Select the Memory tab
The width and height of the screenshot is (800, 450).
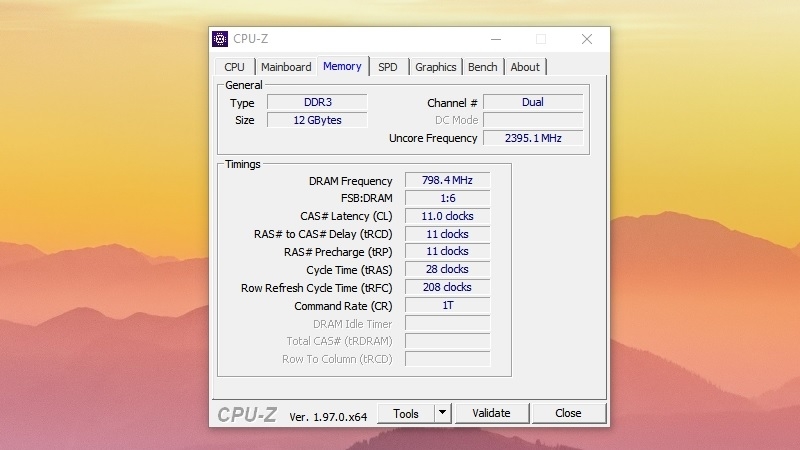[342, 66]
